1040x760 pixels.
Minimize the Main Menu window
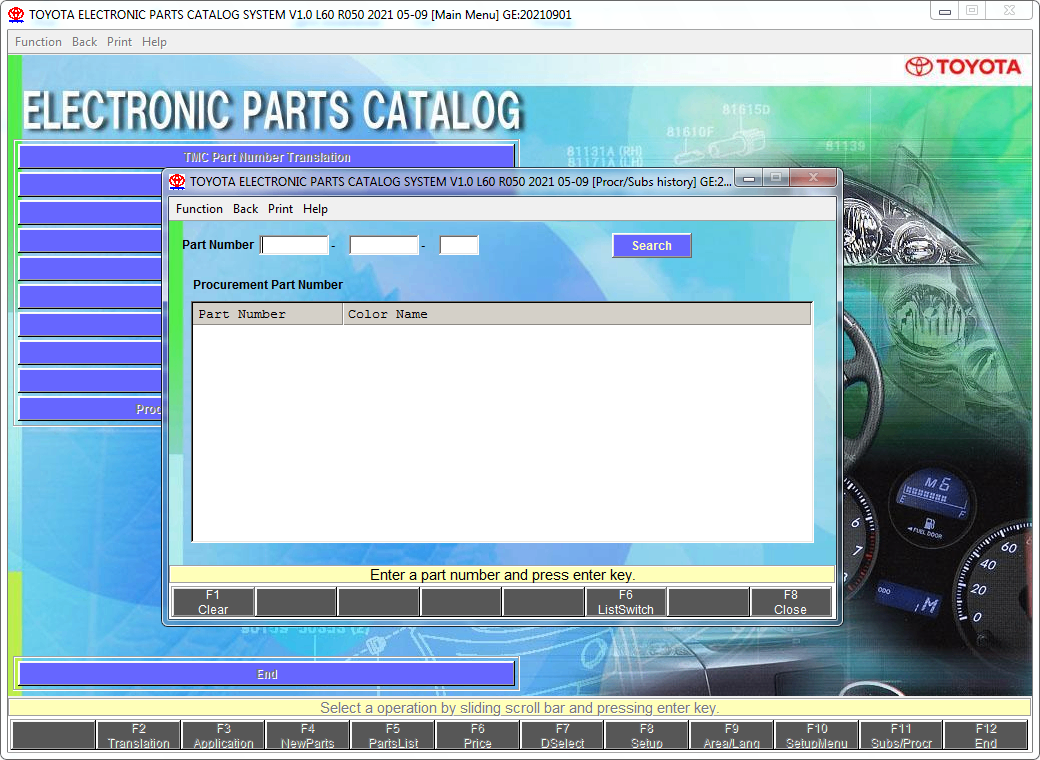click(x=944, y=11)
